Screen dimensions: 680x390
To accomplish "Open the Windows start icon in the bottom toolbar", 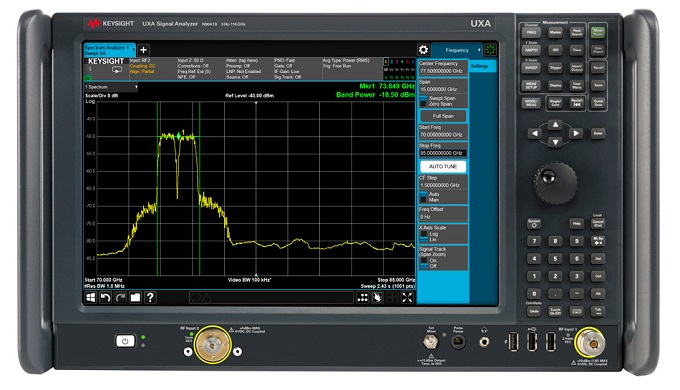I will (90, 298).
